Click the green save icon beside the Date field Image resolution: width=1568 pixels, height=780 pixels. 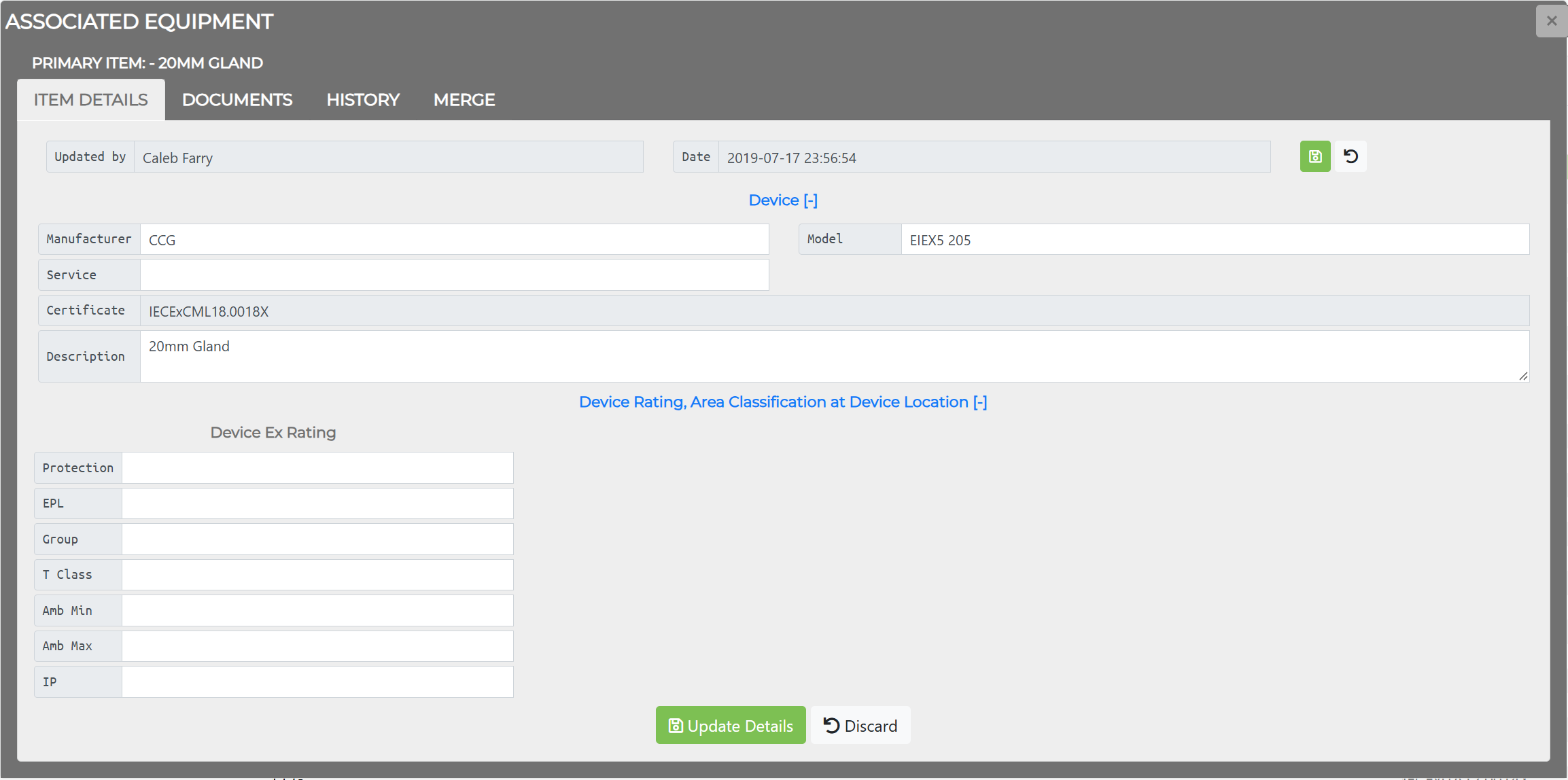pos(1315,157)
